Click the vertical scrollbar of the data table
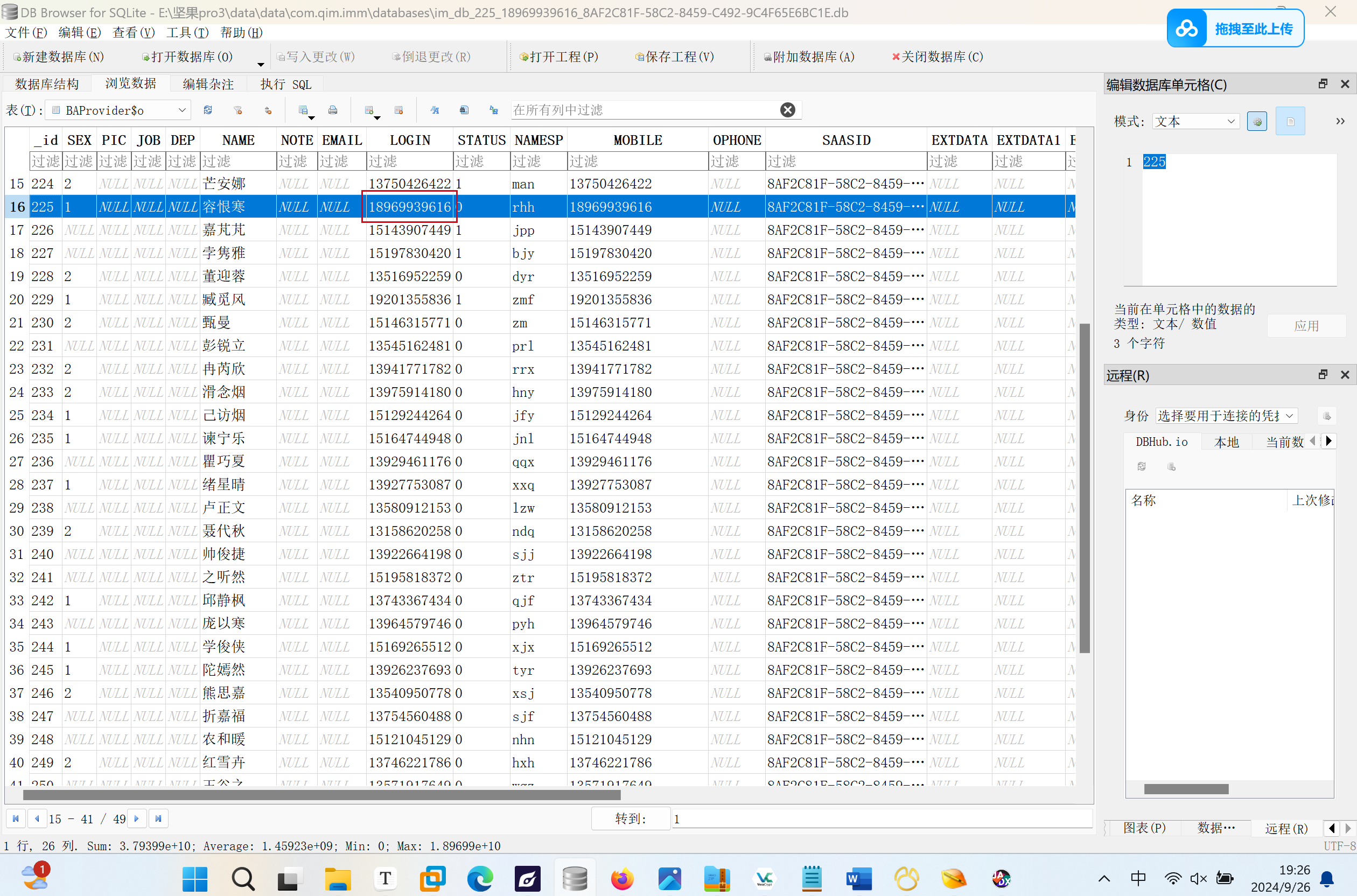Image resolution: width=1357 pixels, height=896 pixels. (1084, 487)
